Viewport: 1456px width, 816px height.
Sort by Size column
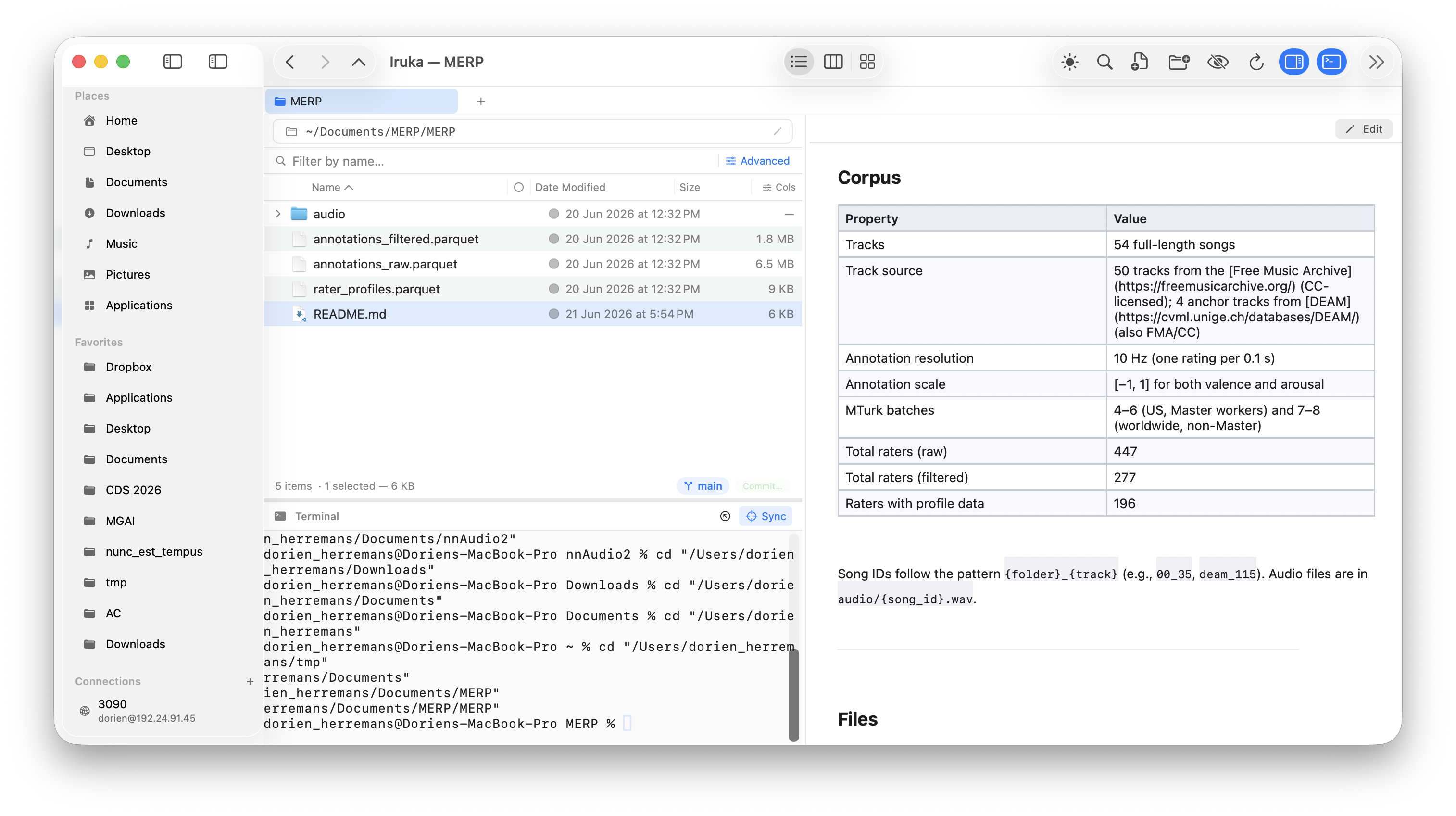click(x=689, y=187)
